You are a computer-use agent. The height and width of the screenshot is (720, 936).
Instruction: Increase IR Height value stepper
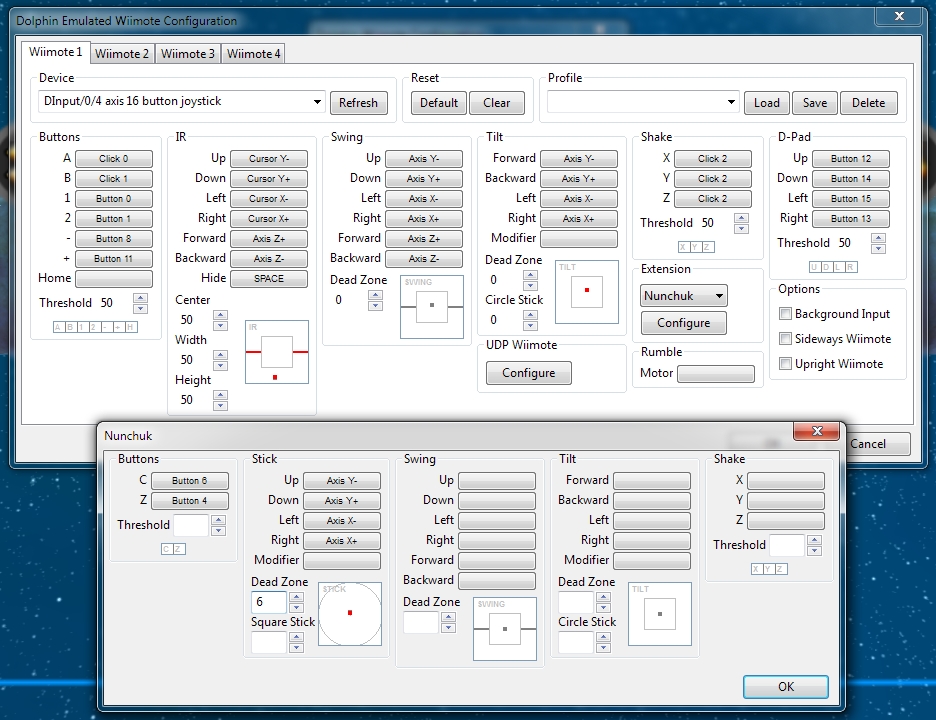[x=220, y=395]
